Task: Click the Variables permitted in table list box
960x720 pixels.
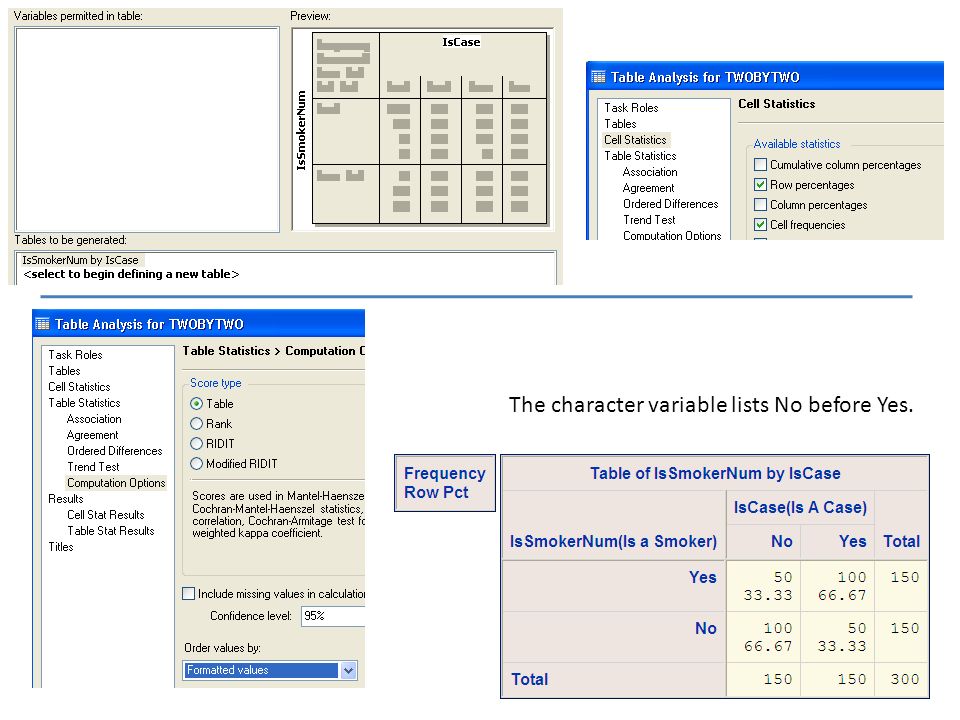Action: point(147,129)
